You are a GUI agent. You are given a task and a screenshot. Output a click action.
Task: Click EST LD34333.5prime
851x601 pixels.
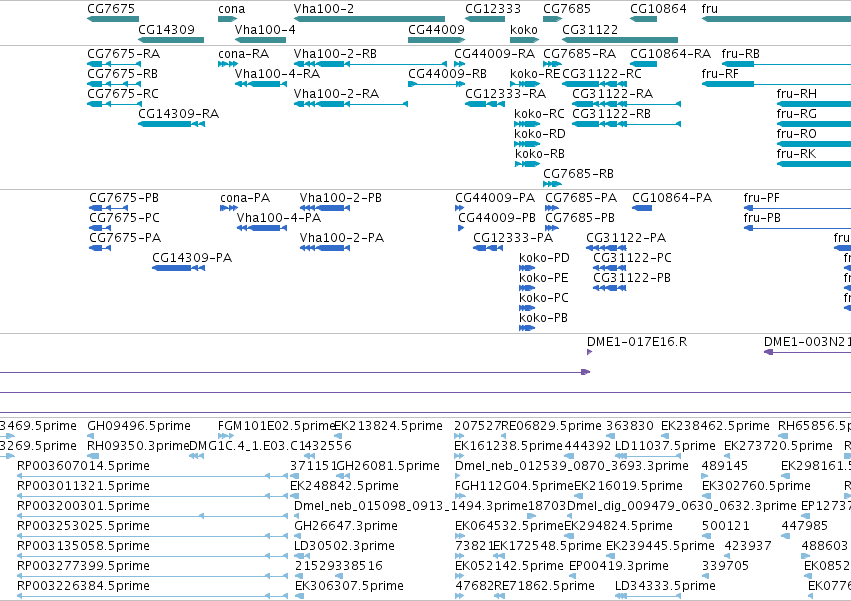pyautogui.click(x=648, y=596)
